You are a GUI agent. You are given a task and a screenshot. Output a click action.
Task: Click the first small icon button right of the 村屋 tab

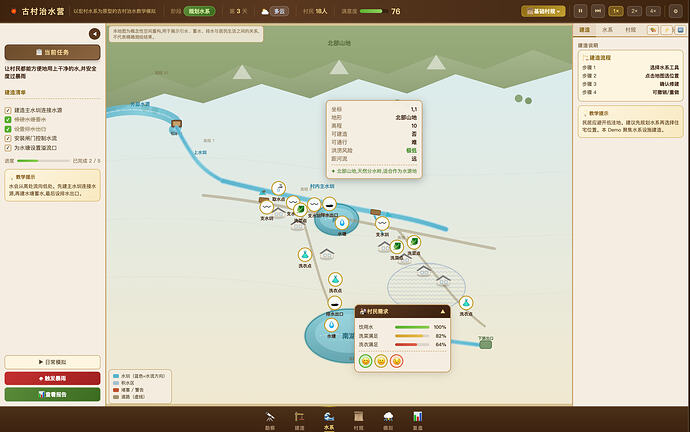pos(653,30)
